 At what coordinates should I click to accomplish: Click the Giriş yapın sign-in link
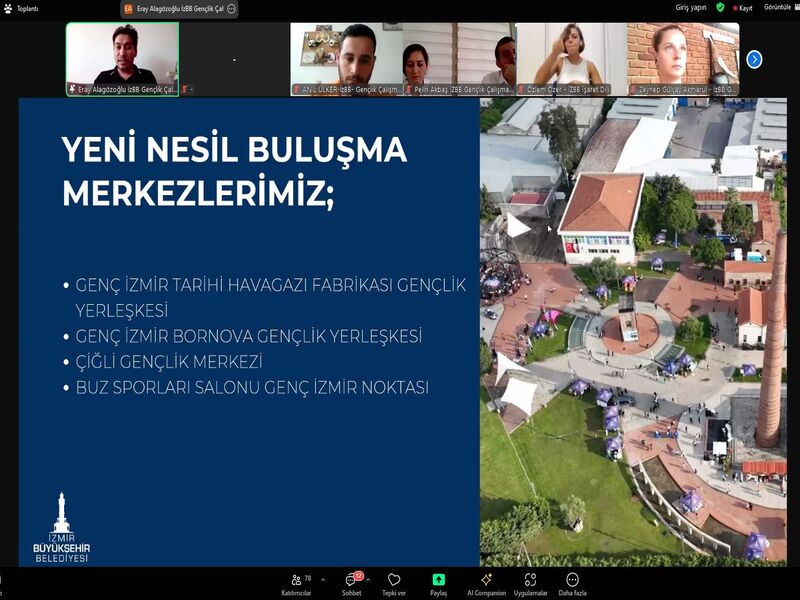click(691, 7)
